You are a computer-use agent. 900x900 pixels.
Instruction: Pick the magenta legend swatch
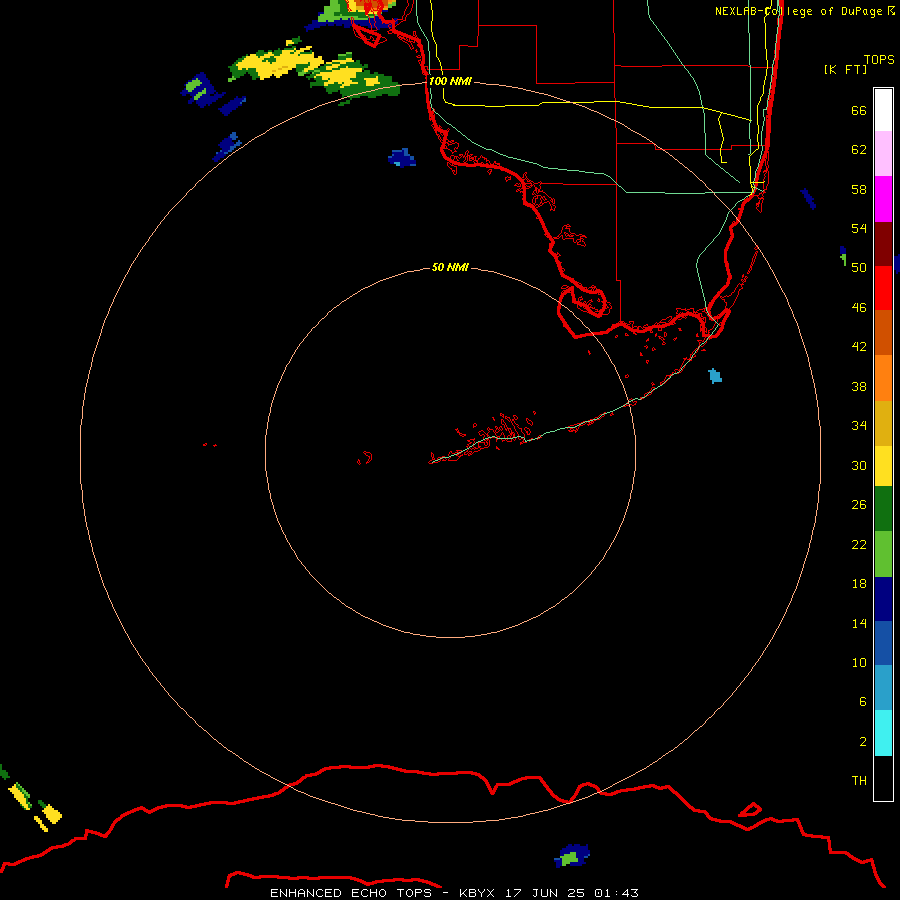tap(883, 199)
